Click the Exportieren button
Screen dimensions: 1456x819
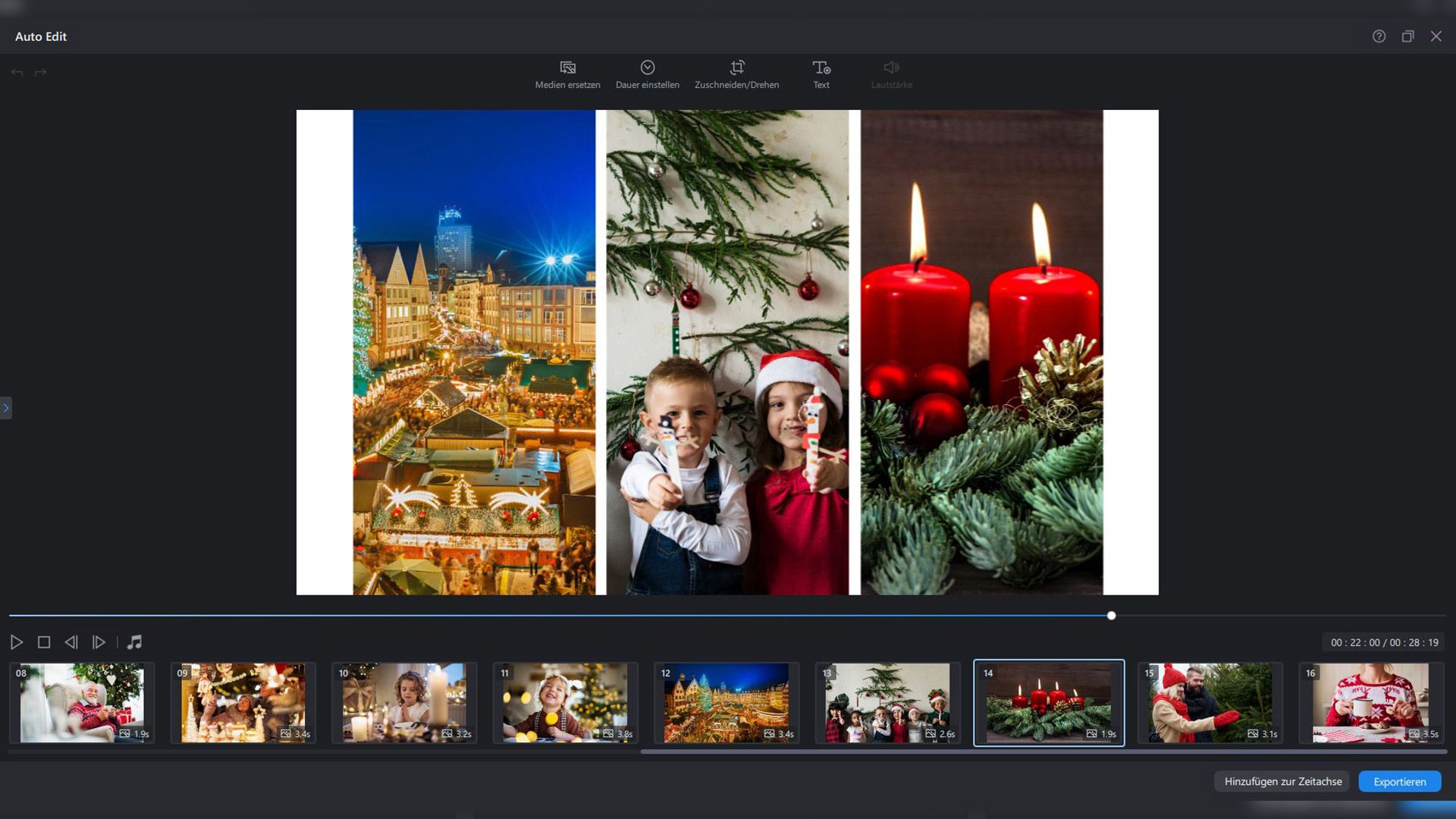(x=1399, y=781)
